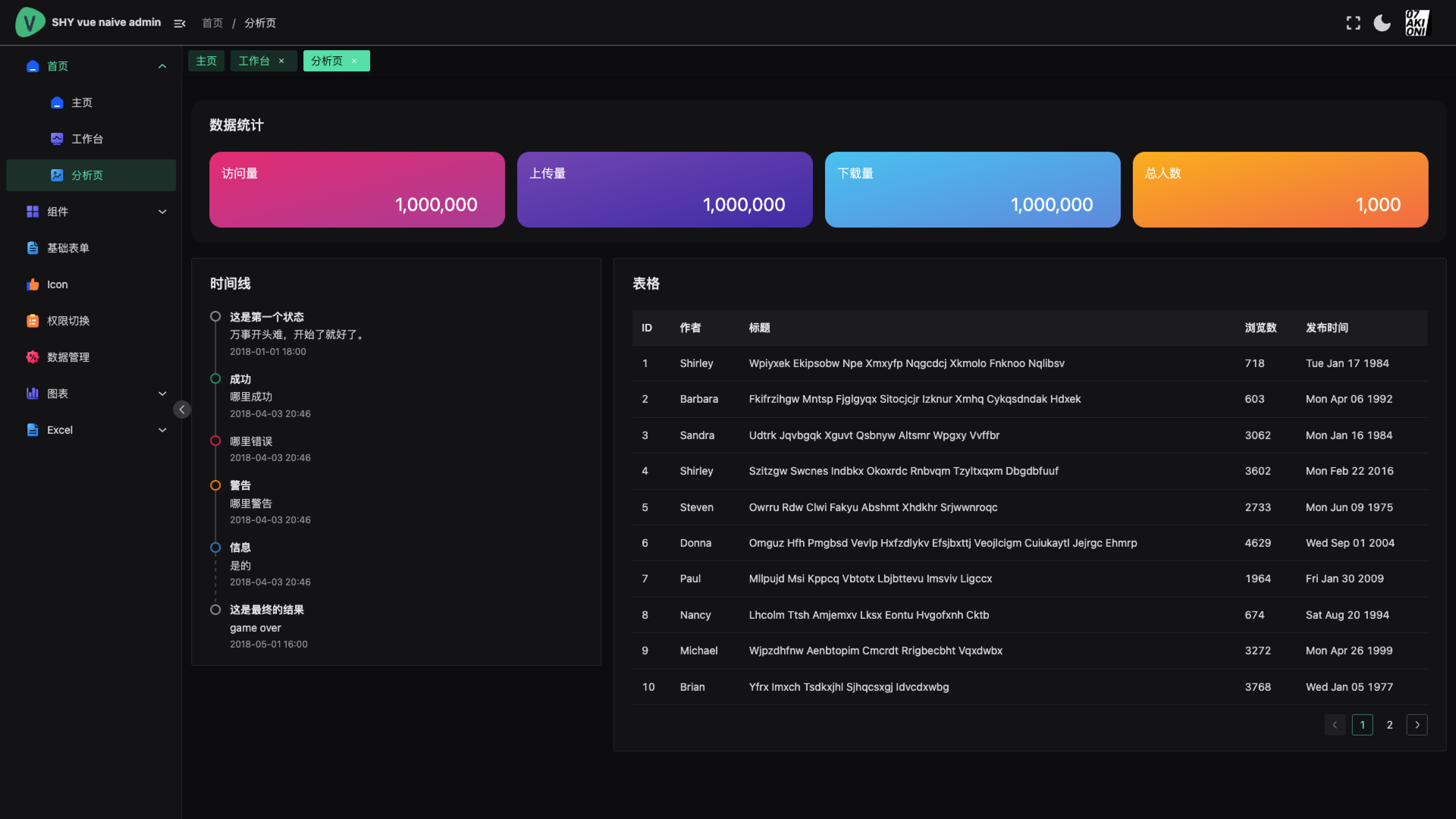
Task: Open the 基础表单 menu item
Action: click(91, 248)
